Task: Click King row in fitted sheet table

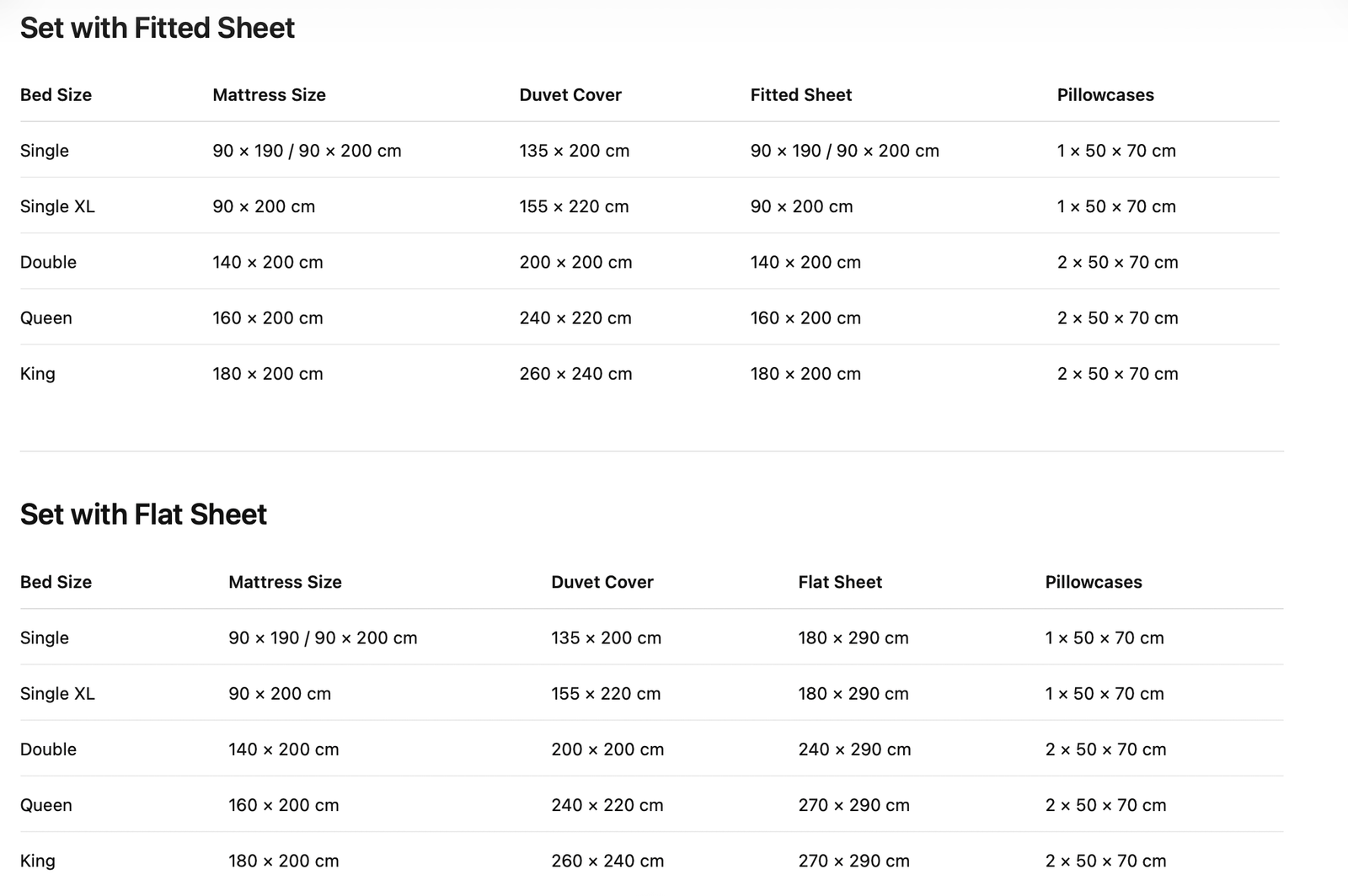Action: coord(38,374)
